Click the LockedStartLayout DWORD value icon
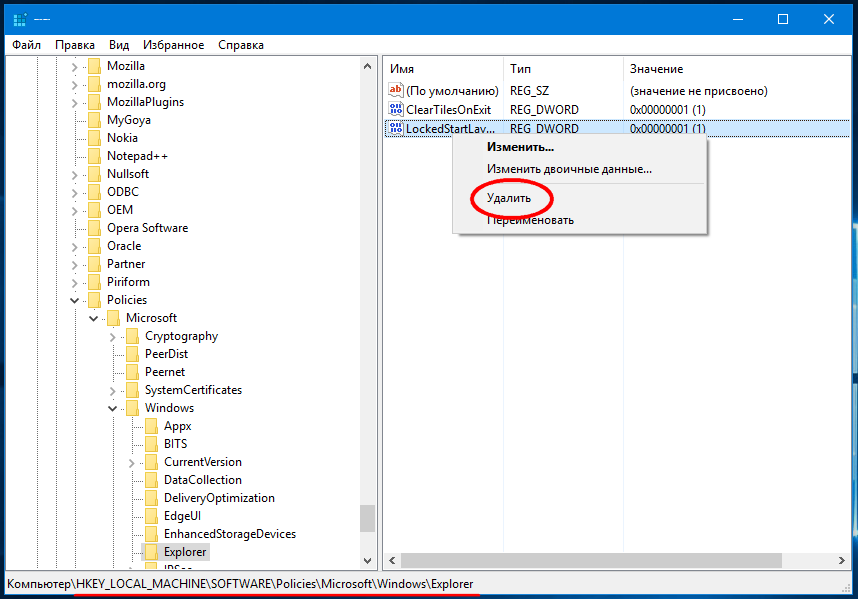Image resolution: width=858 pixels, height=599 pixels. [x=395, y=128]
